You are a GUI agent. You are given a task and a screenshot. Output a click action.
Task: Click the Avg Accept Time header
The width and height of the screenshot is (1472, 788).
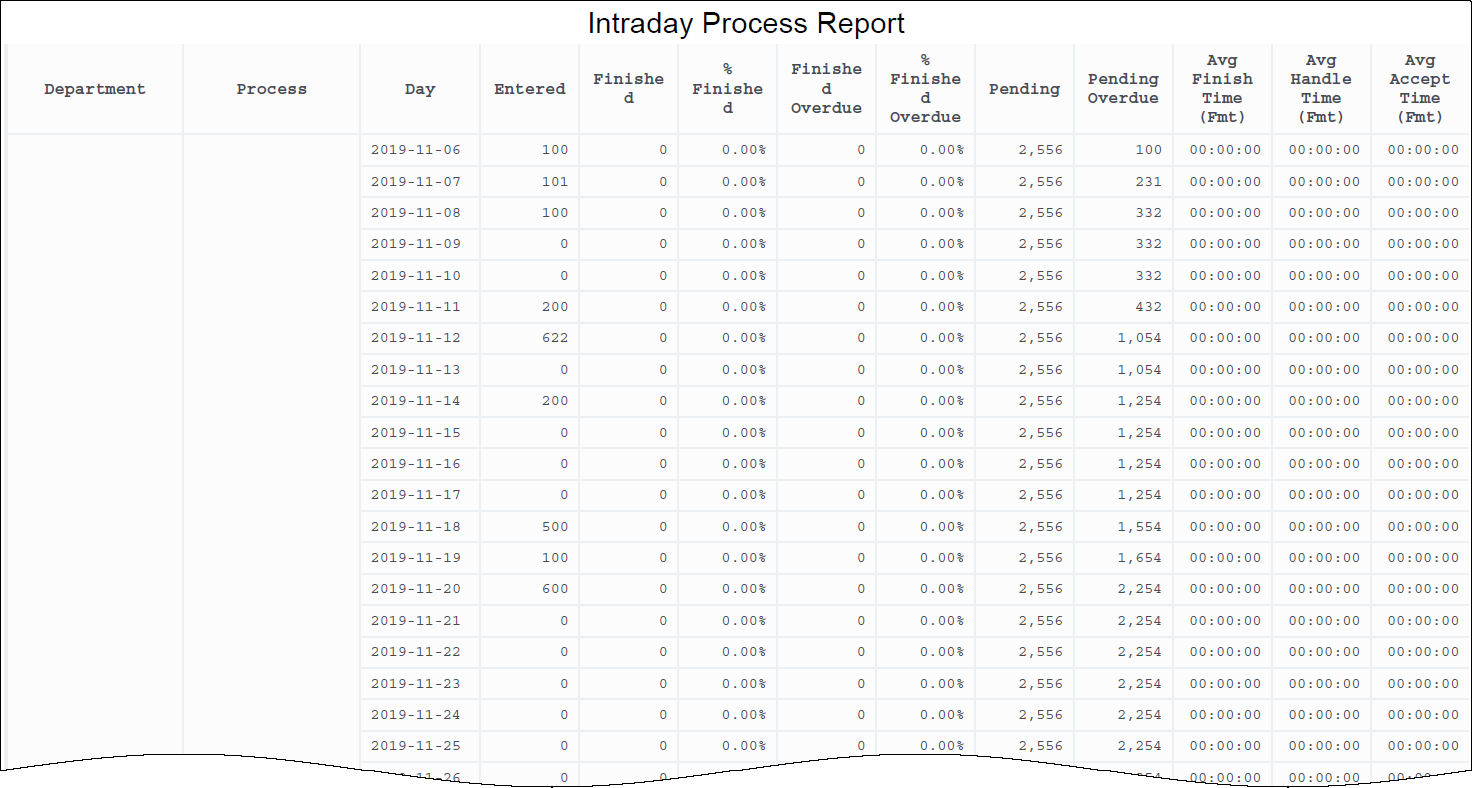[x=1419, y=89]
